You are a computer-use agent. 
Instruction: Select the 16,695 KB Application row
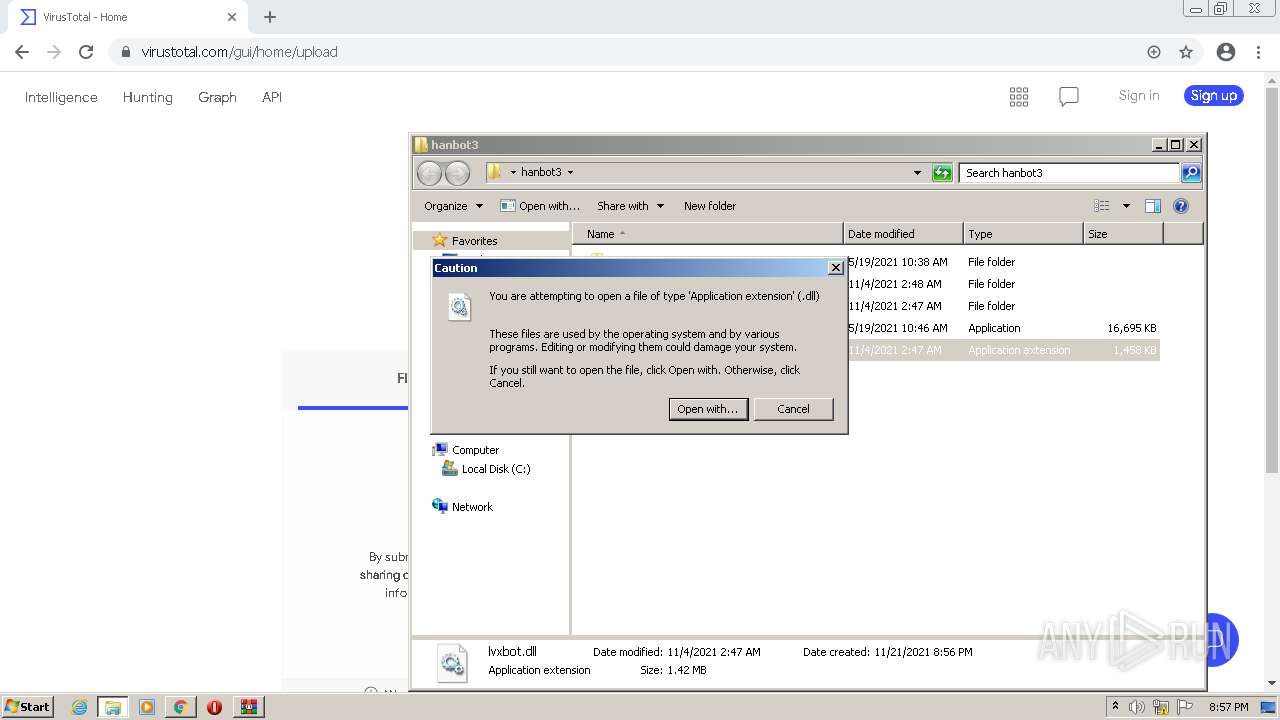(x=1003, y=328)
